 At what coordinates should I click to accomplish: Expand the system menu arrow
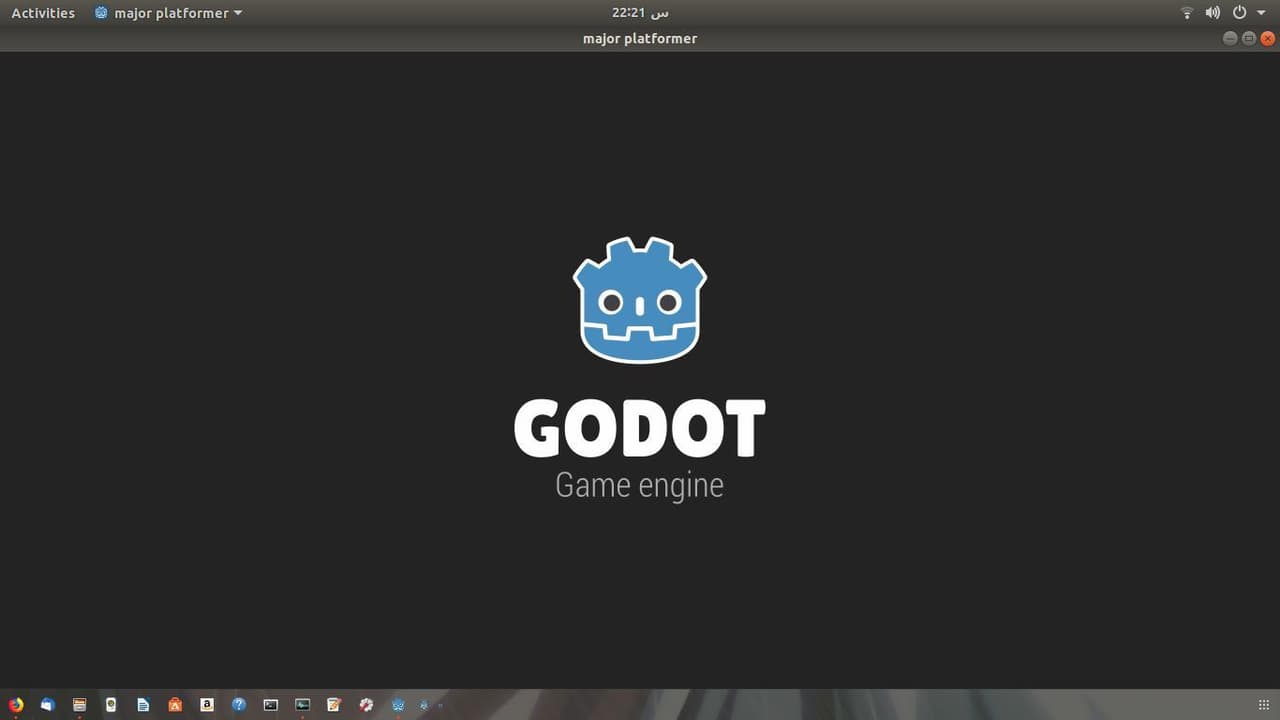click(x=1261, y=13)
